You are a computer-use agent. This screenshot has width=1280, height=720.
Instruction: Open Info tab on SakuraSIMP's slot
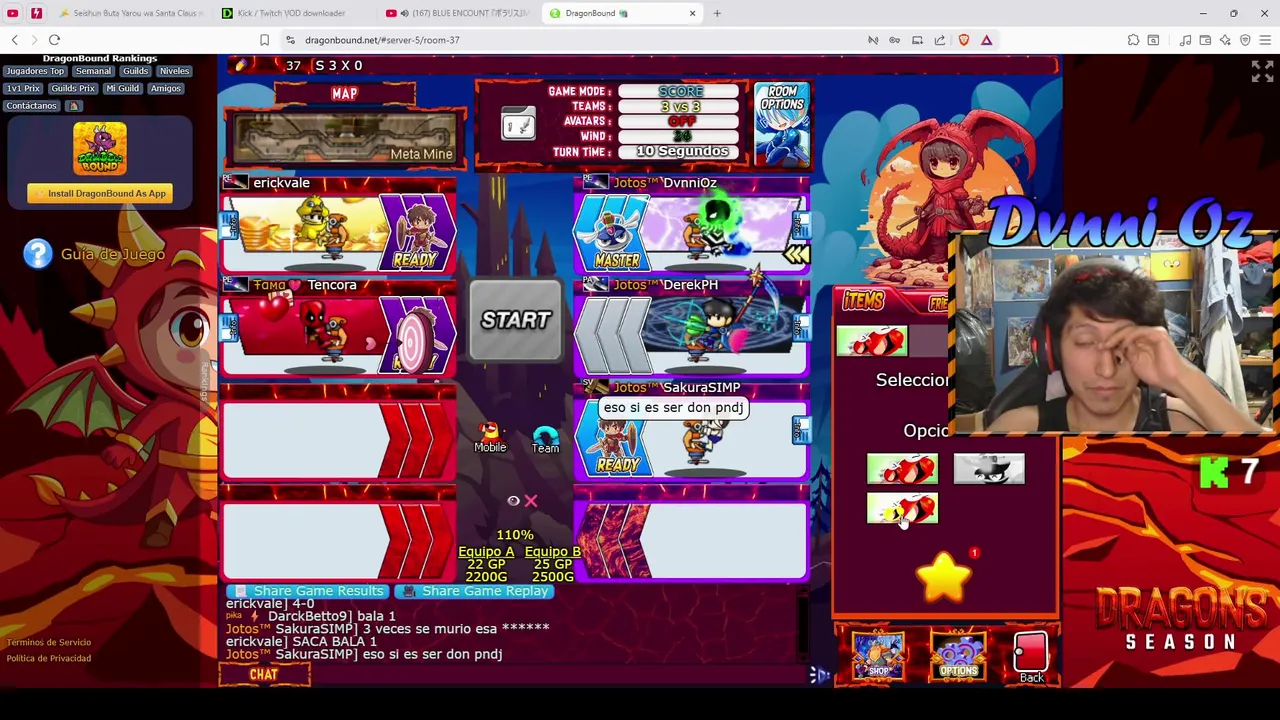coord(802,430)
